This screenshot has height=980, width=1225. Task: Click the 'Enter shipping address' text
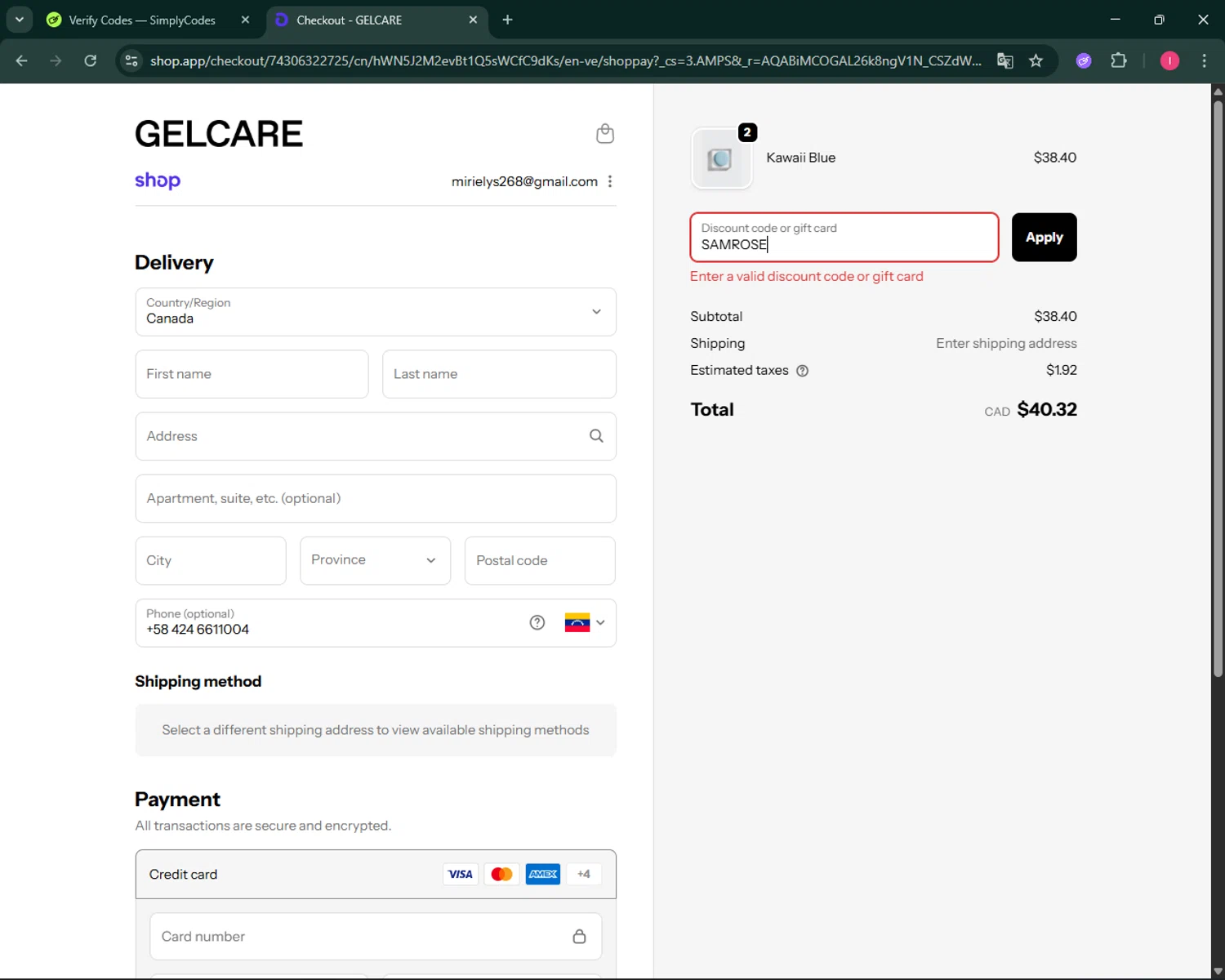point(1006,343)
